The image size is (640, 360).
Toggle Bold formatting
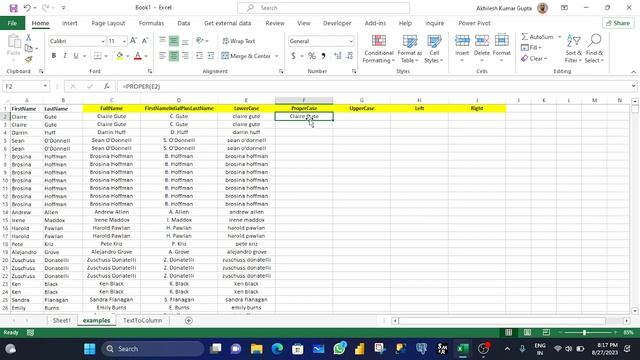coord(53,56)
